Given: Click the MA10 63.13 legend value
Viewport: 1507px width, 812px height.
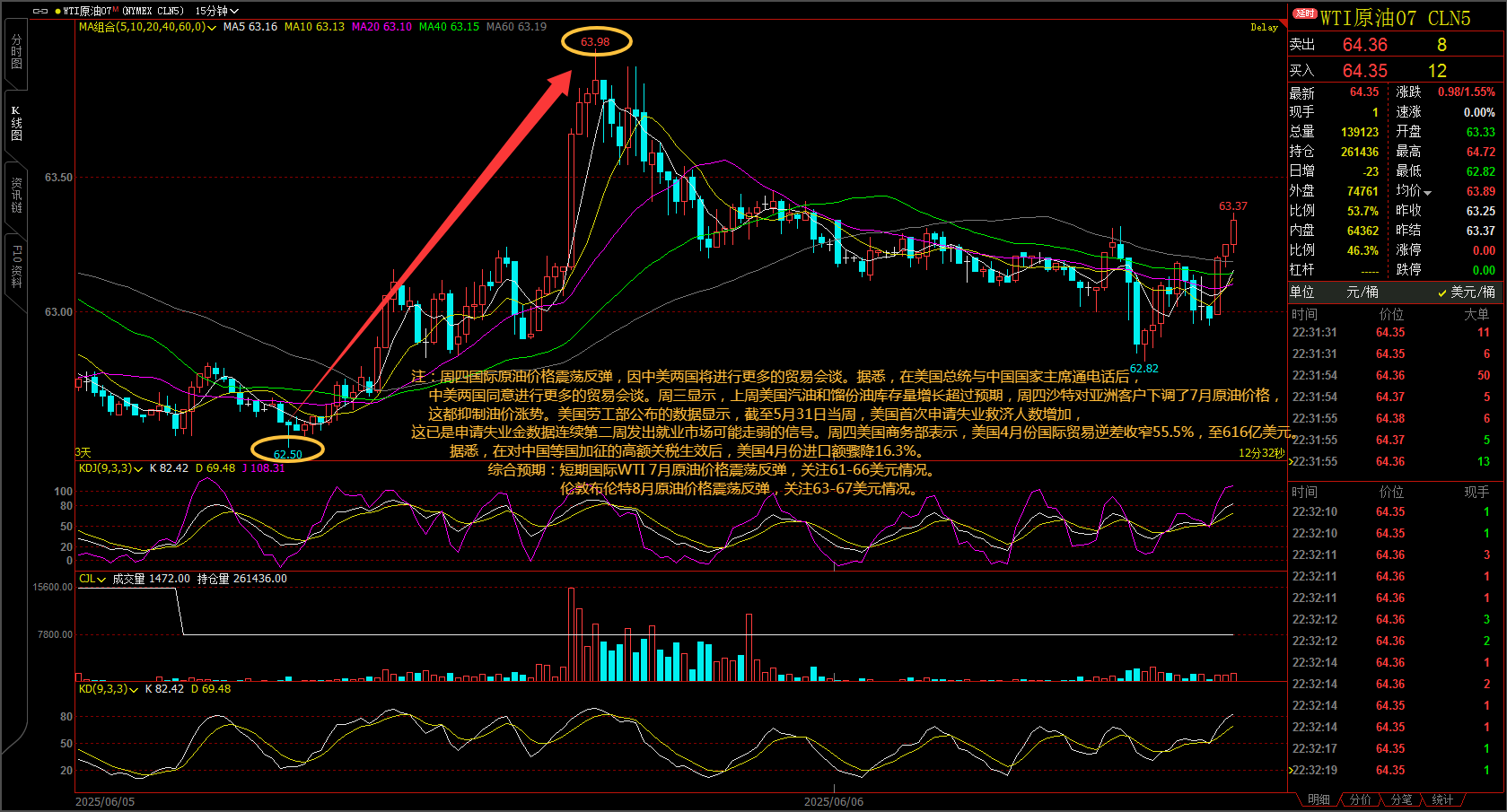Looking at the screenshot, I should coord(314,27).
